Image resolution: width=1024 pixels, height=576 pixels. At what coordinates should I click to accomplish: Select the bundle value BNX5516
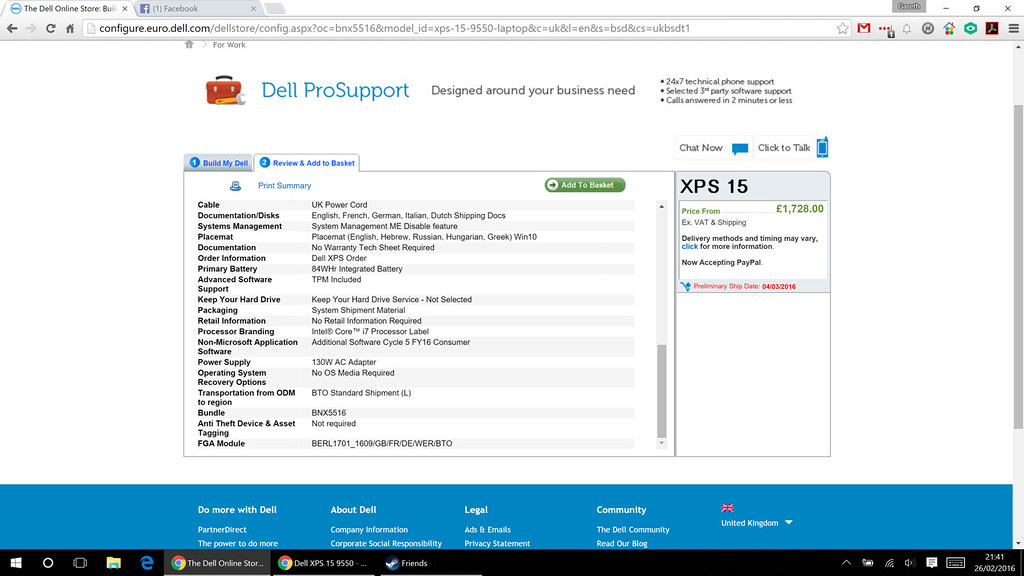pos(328,413)
